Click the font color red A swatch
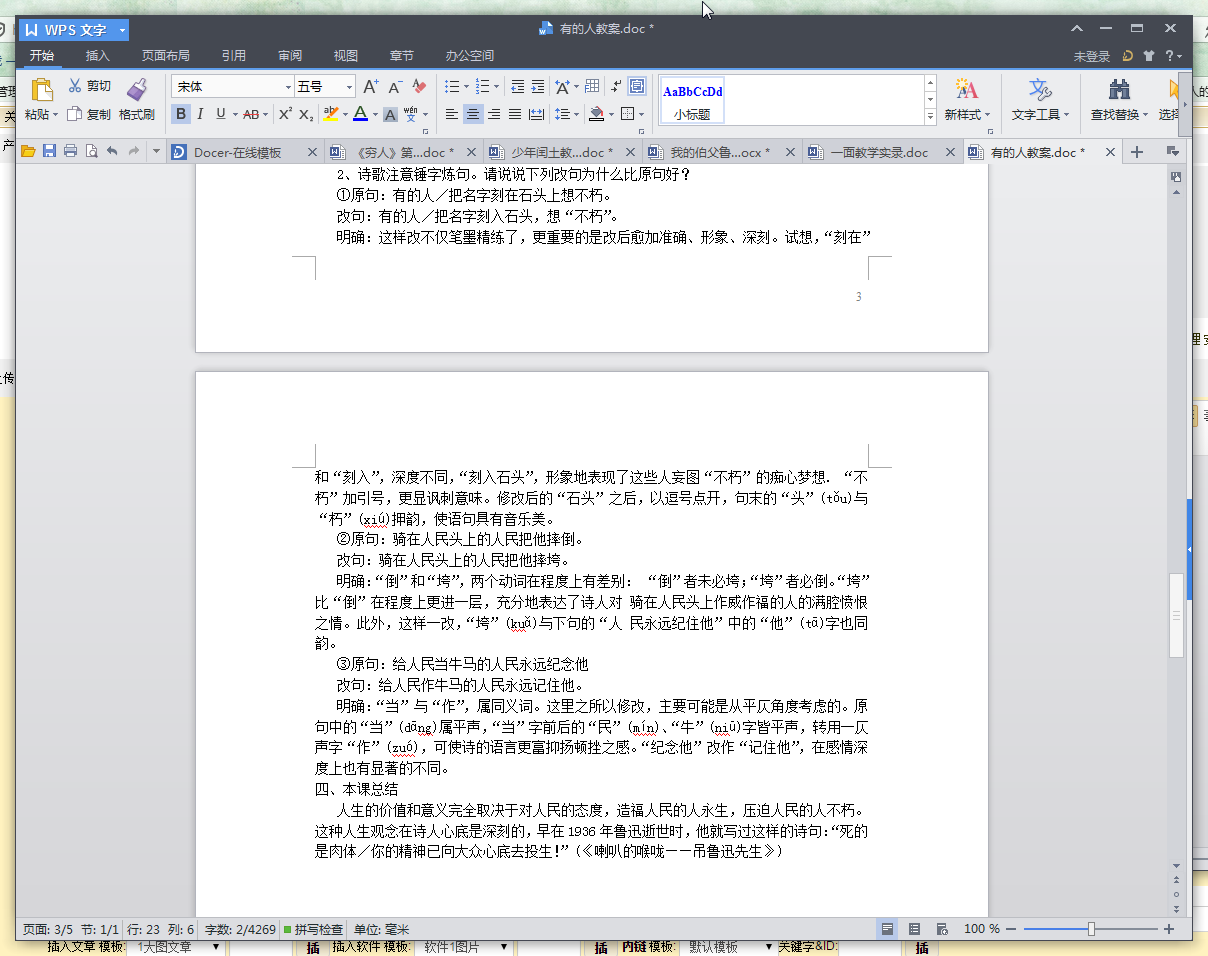The image size is (1208, 956). coord(360,114)
